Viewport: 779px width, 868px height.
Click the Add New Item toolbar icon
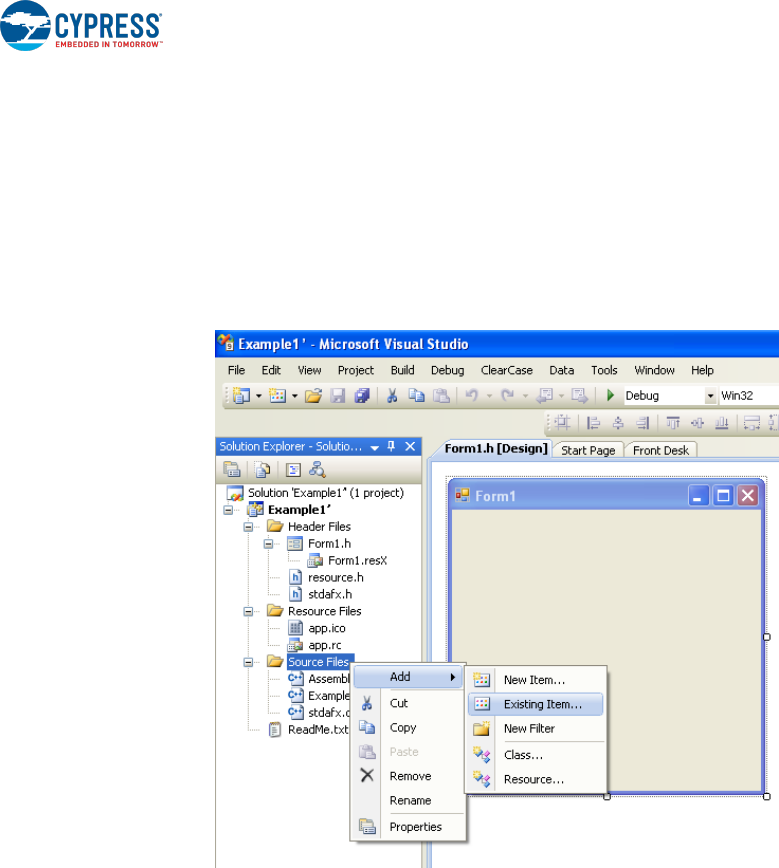277,395
